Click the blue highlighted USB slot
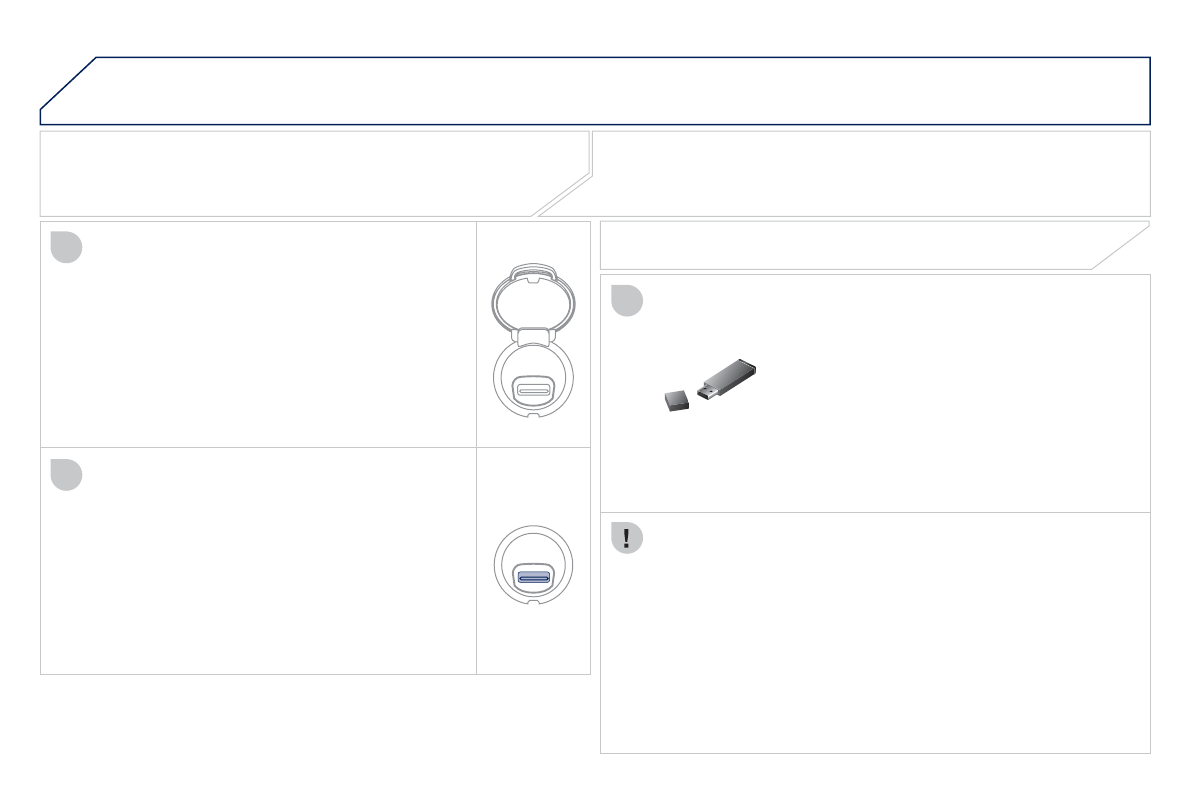1191x794 pixels. [x=533, y=577]
